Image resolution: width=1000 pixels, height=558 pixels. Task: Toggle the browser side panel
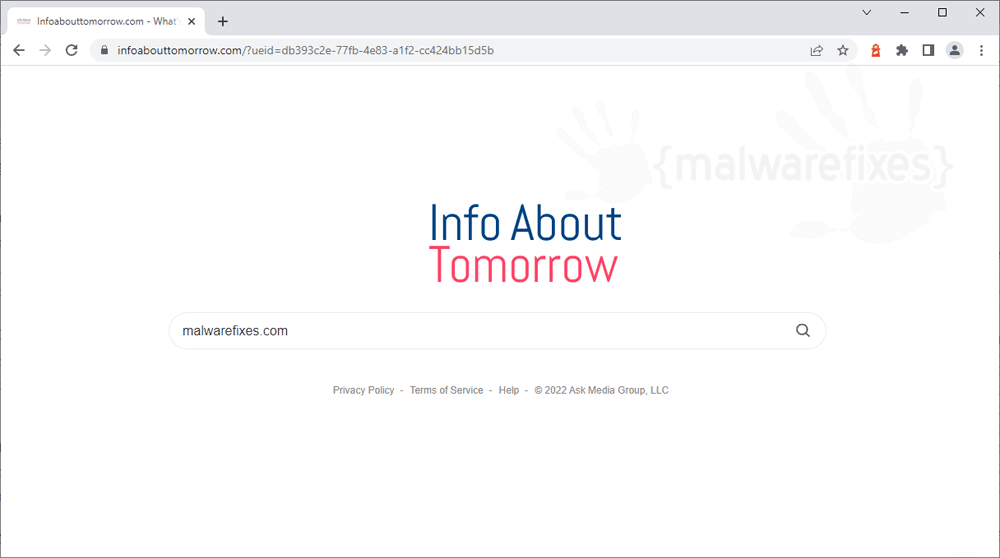(x=928, y=50)
